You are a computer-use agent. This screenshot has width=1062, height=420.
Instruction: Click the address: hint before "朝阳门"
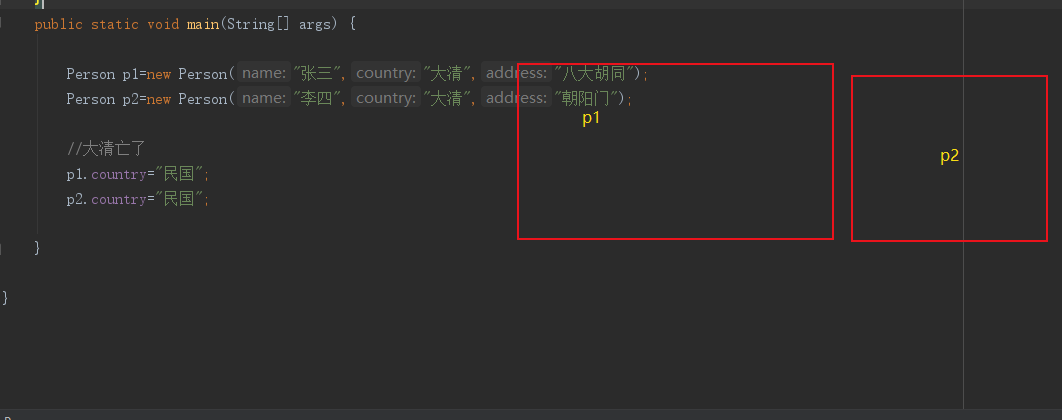tap(517, 98)
